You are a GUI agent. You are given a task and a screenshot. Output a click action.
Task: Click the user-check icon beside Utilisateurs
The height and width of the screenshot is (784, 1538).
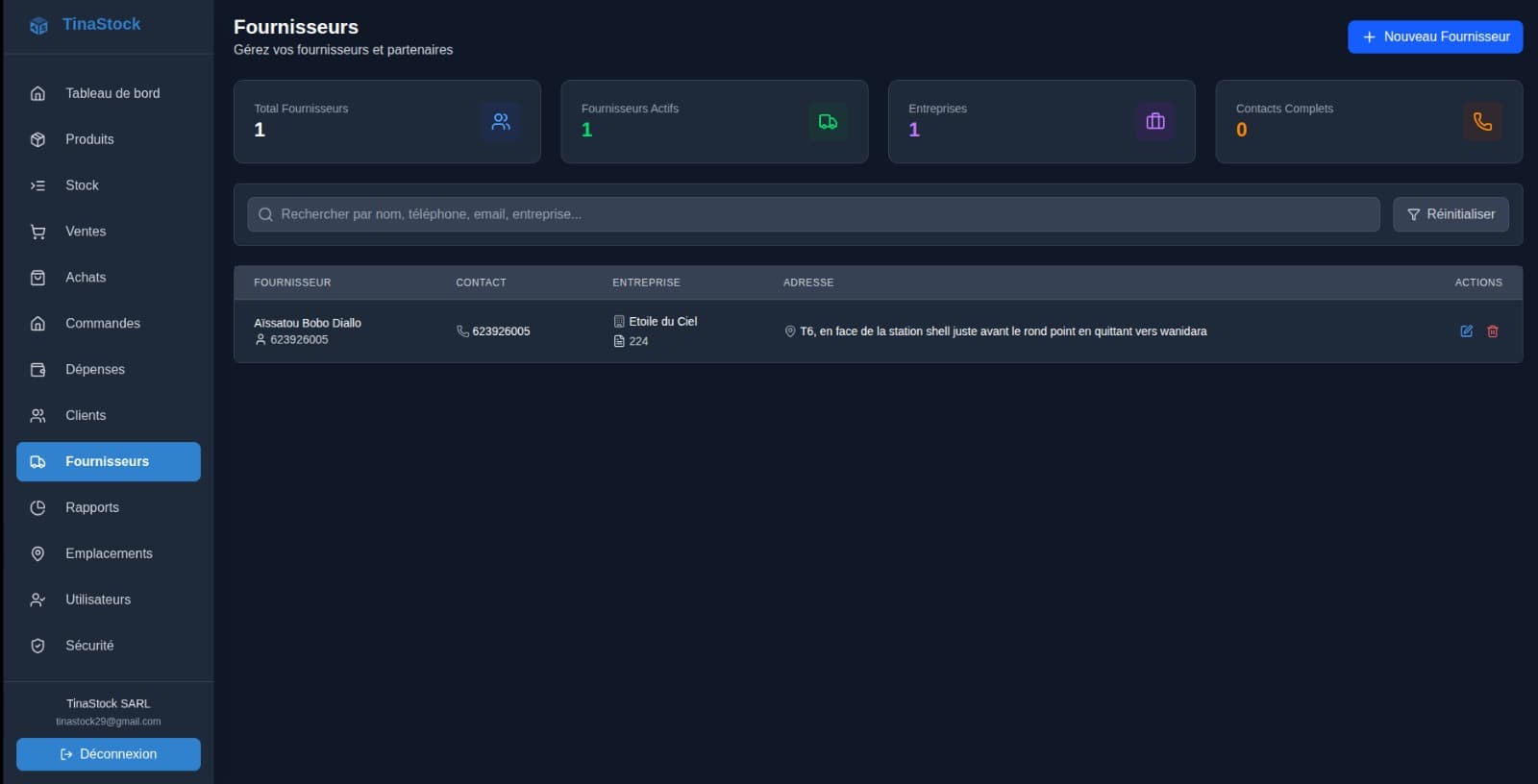pos(37,600)
